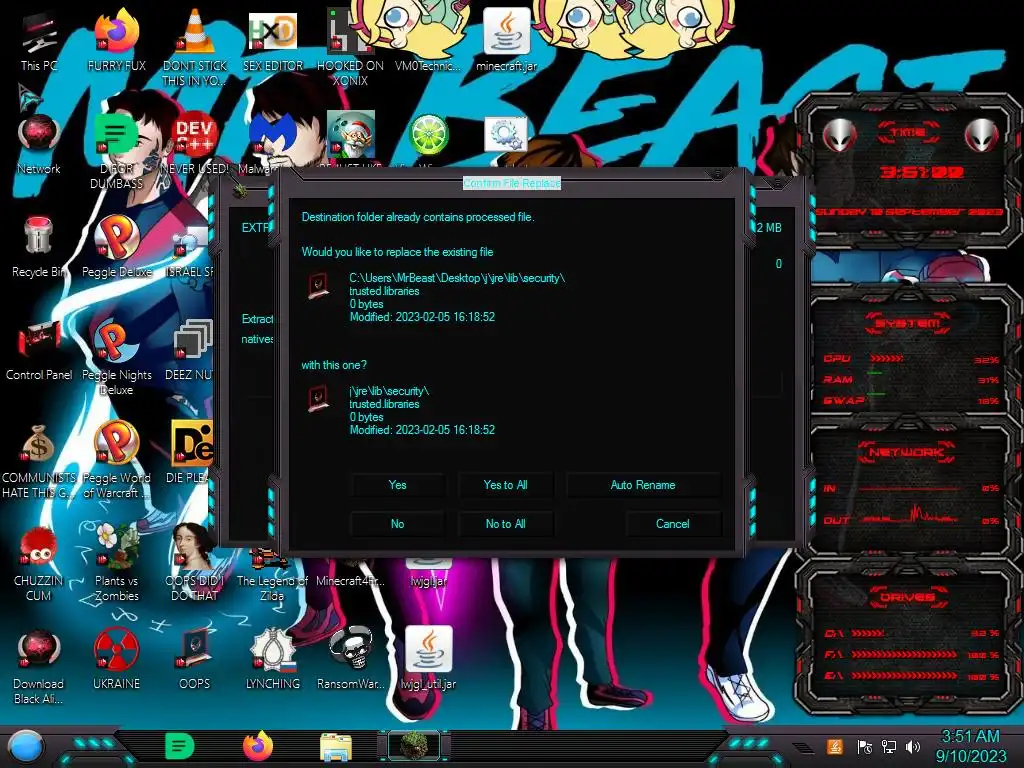Screen dimensions: 1024x768
Task: Click the RAM label in SYSTEM widget
Action: tap(838, 379)
